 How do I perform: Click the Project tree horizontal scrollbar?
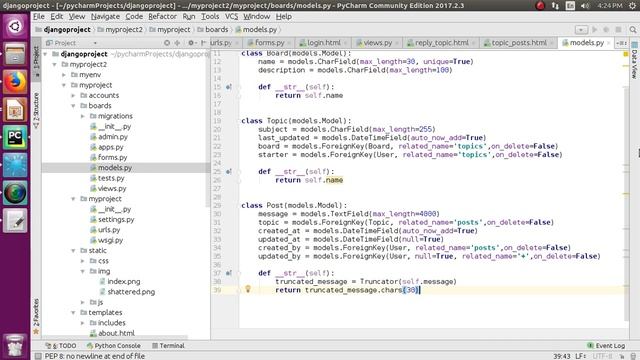115,338
